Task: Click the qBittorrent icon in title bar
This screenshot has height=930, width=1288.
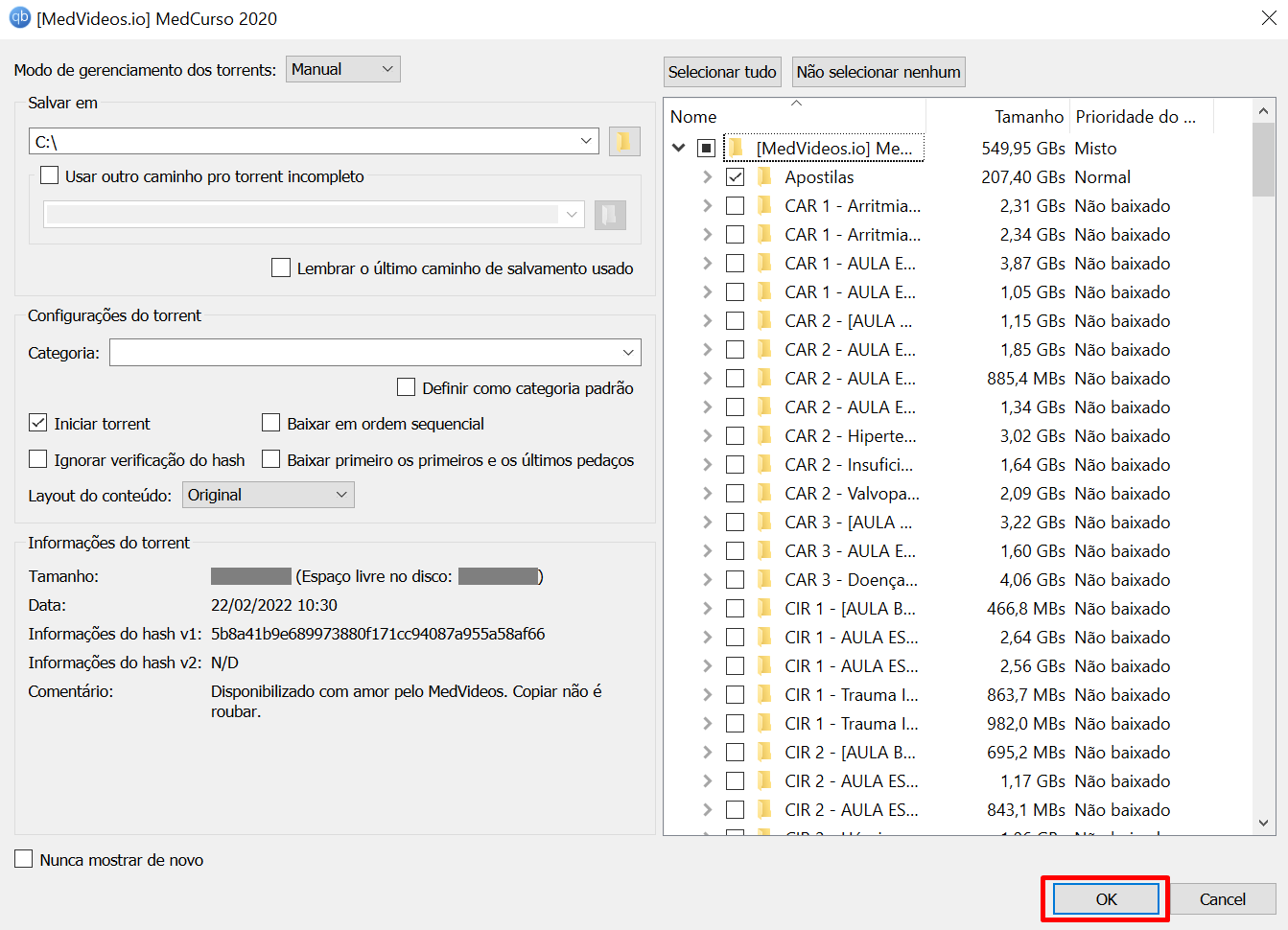Action: [x=19, y=17]
